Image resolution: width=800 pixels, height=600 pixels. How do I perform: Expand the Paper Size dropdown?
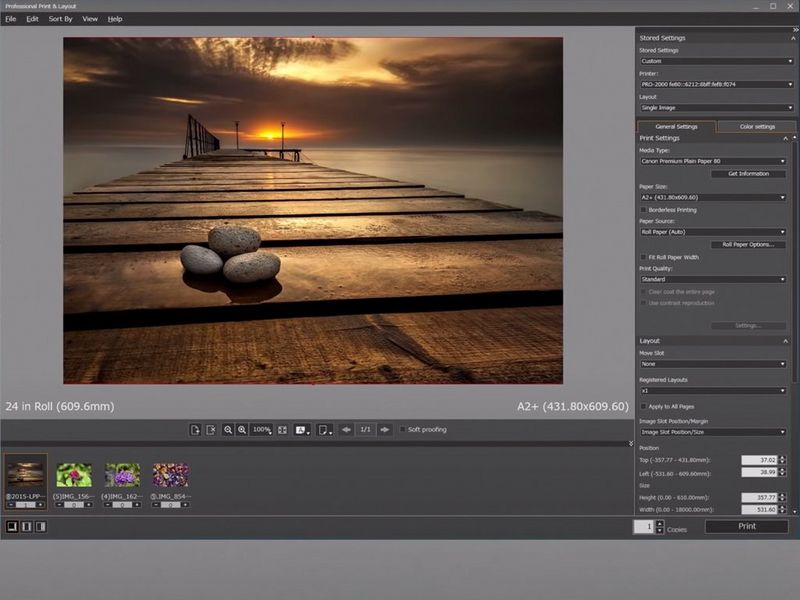tap(712, 197)
